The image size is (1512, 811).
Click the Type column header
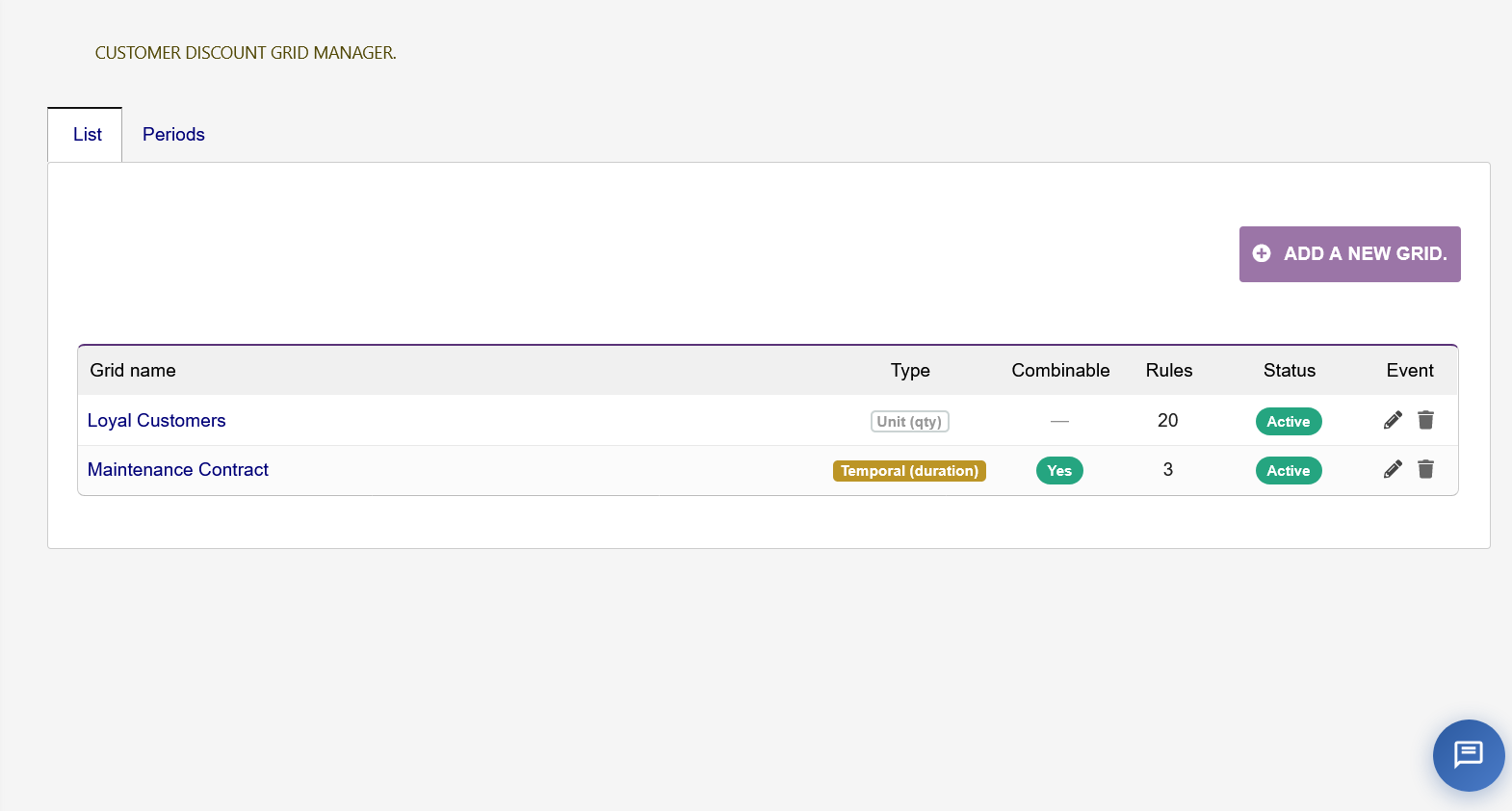[910, 371]
